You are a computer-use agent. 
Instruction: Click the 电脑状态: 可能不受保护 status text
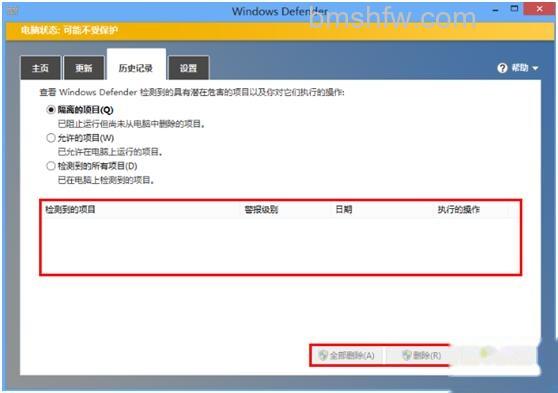pyautogui.click(x=69, y=30)
